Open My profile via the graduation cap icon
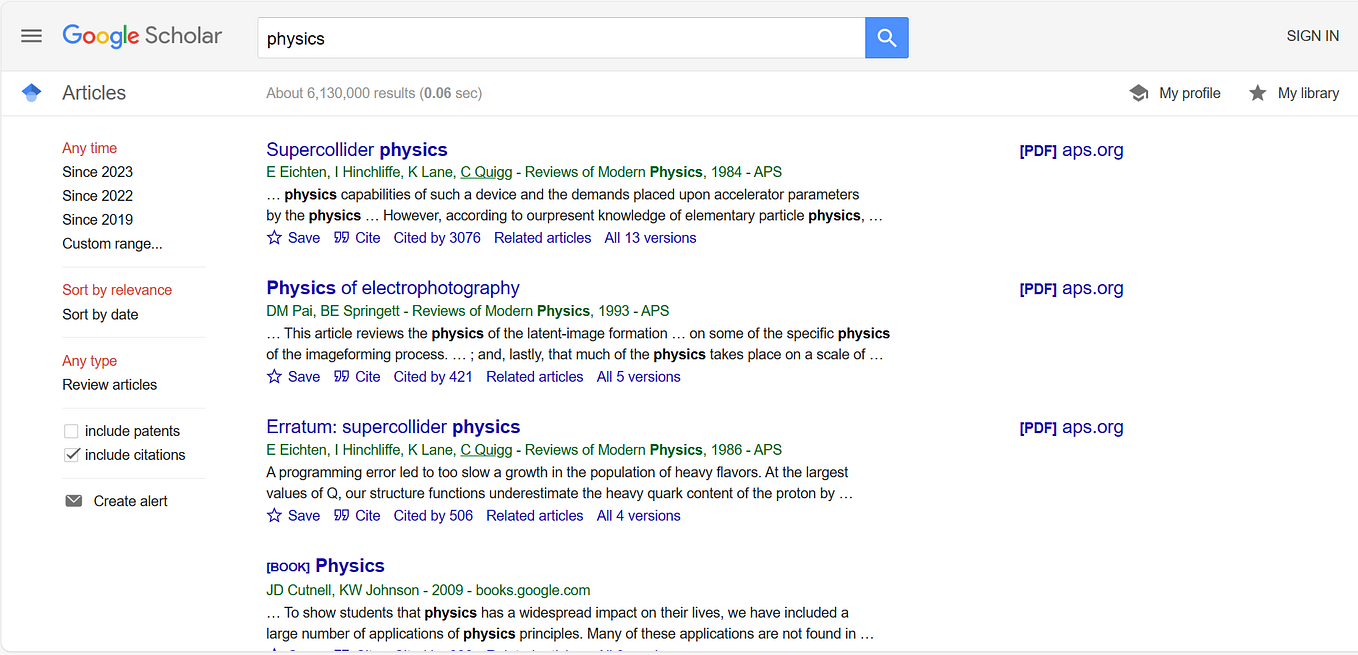The width and height of the screenshot is (1358, 655). (1139, 92)
